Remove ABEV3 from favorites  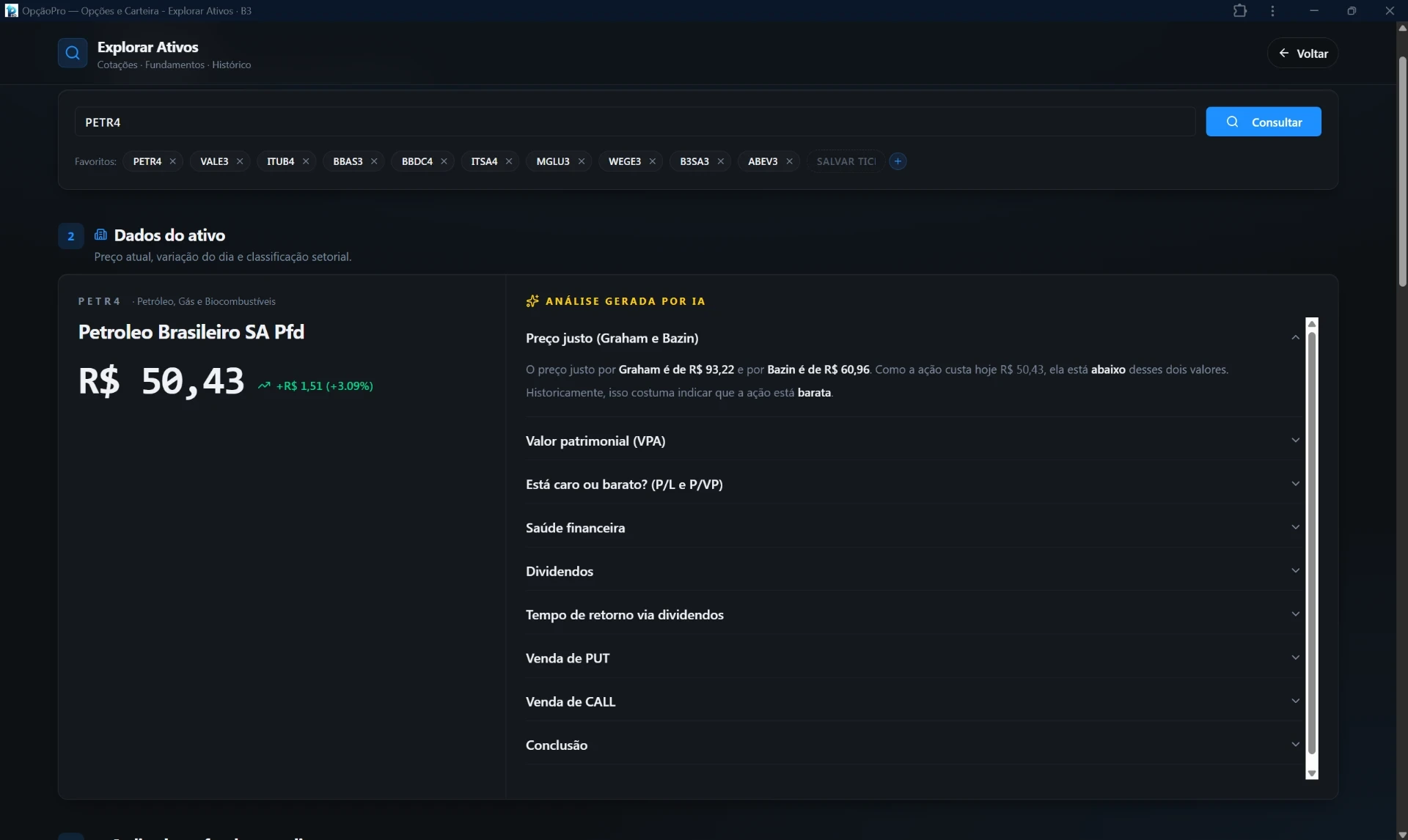coord(789,161)
